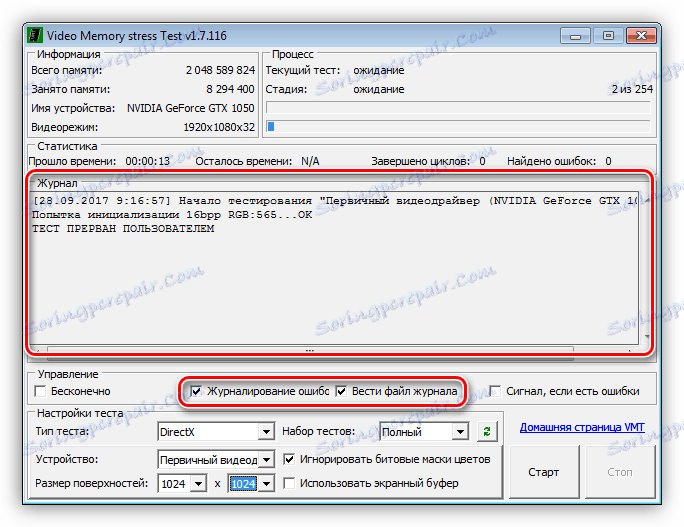
Task: Click the log line Попытка инициализации 16bpp
Action: (172, 215)
